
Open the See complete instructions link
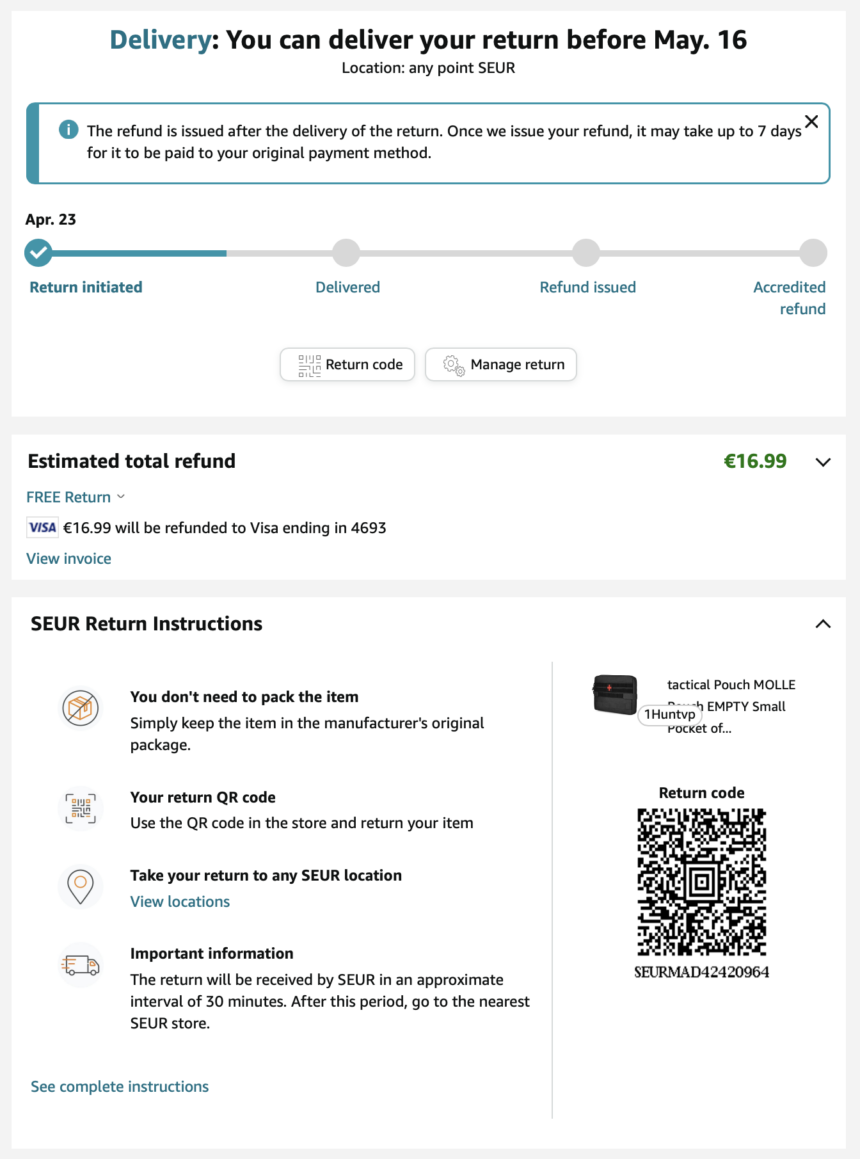point(120,1086)
